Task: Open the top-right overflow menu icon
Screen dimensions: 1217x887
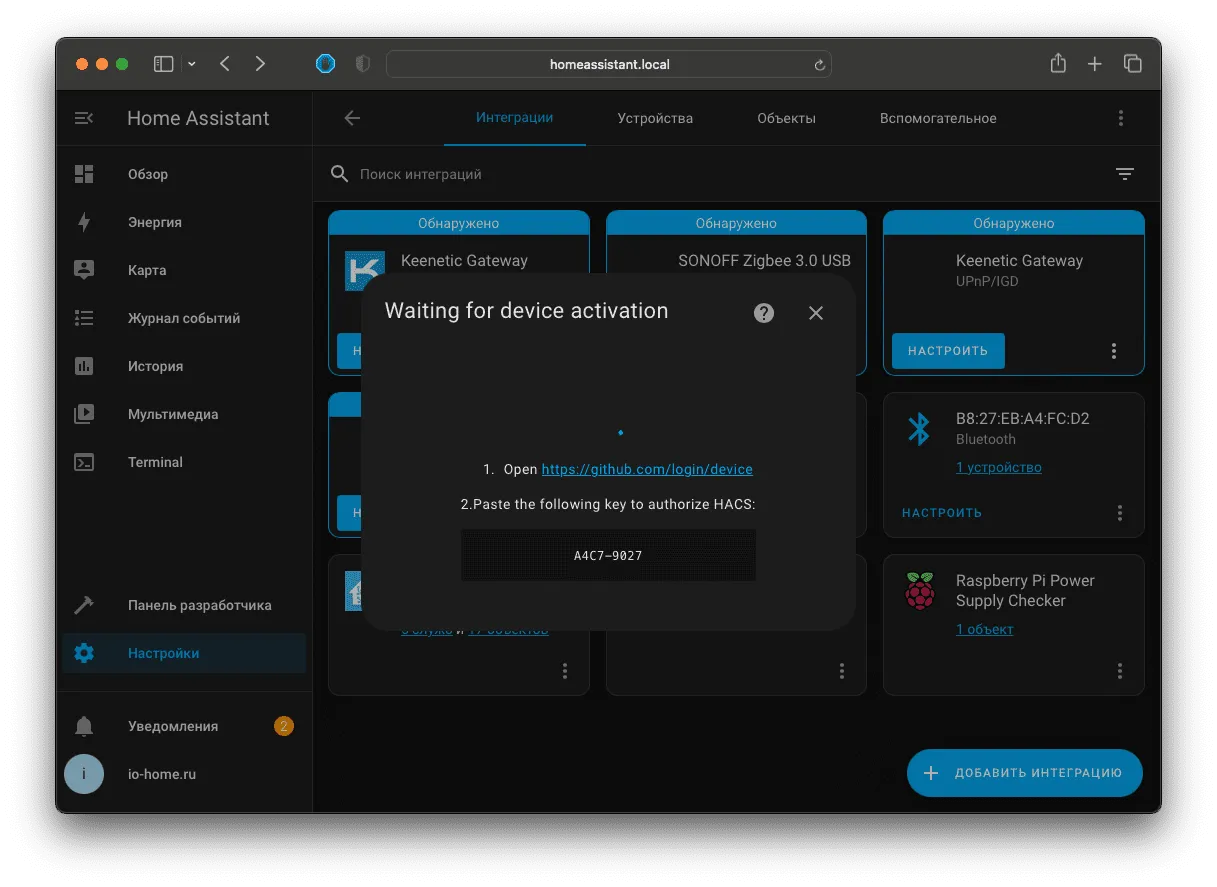Action: (x=1121, y=118)
